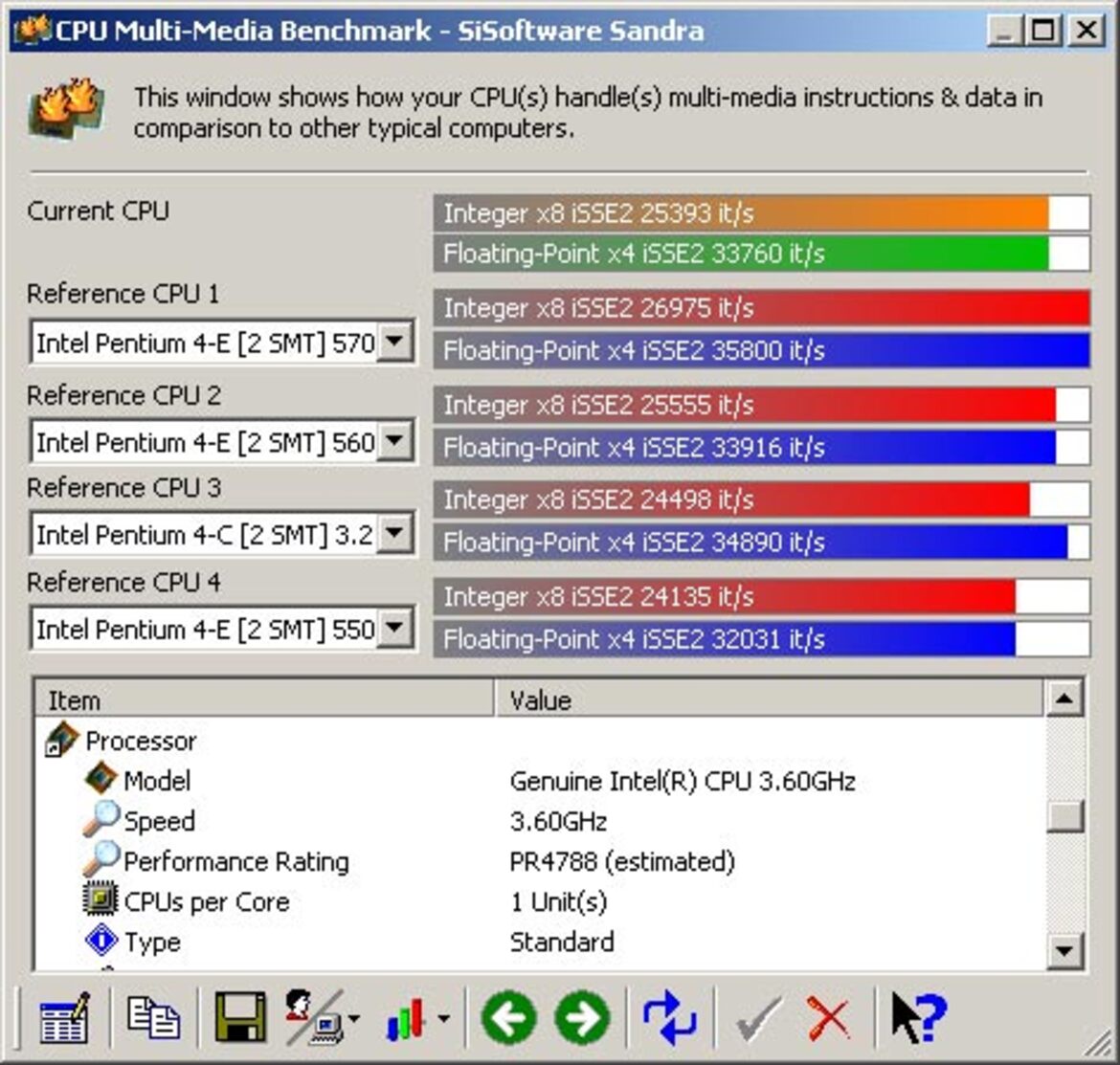The image size is (1120, 1065).
Task: Select the Processor tree row label
Action: (x=141, y=741)
